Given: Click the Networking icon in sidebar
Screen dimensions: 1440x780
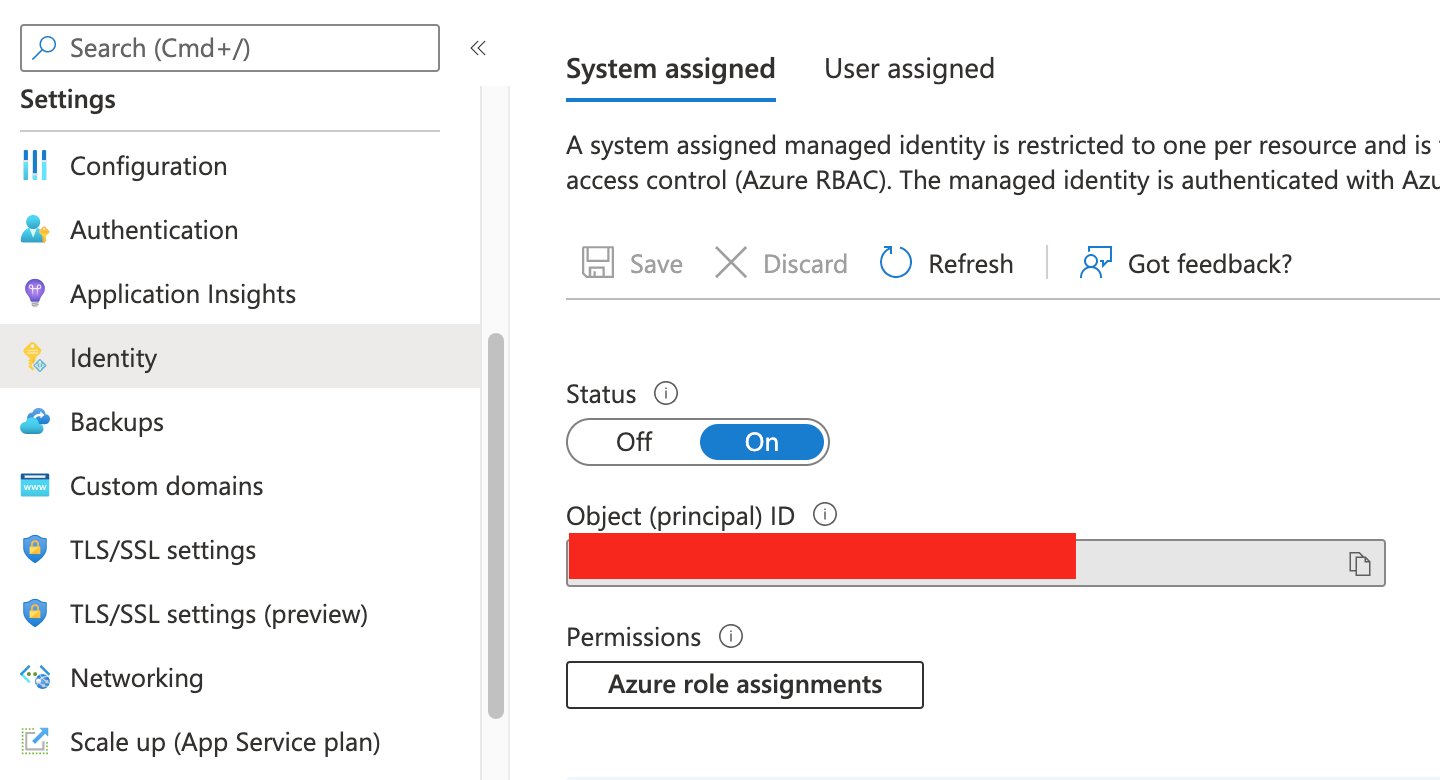Looking at the screenshot, I should tap(34, 678).
